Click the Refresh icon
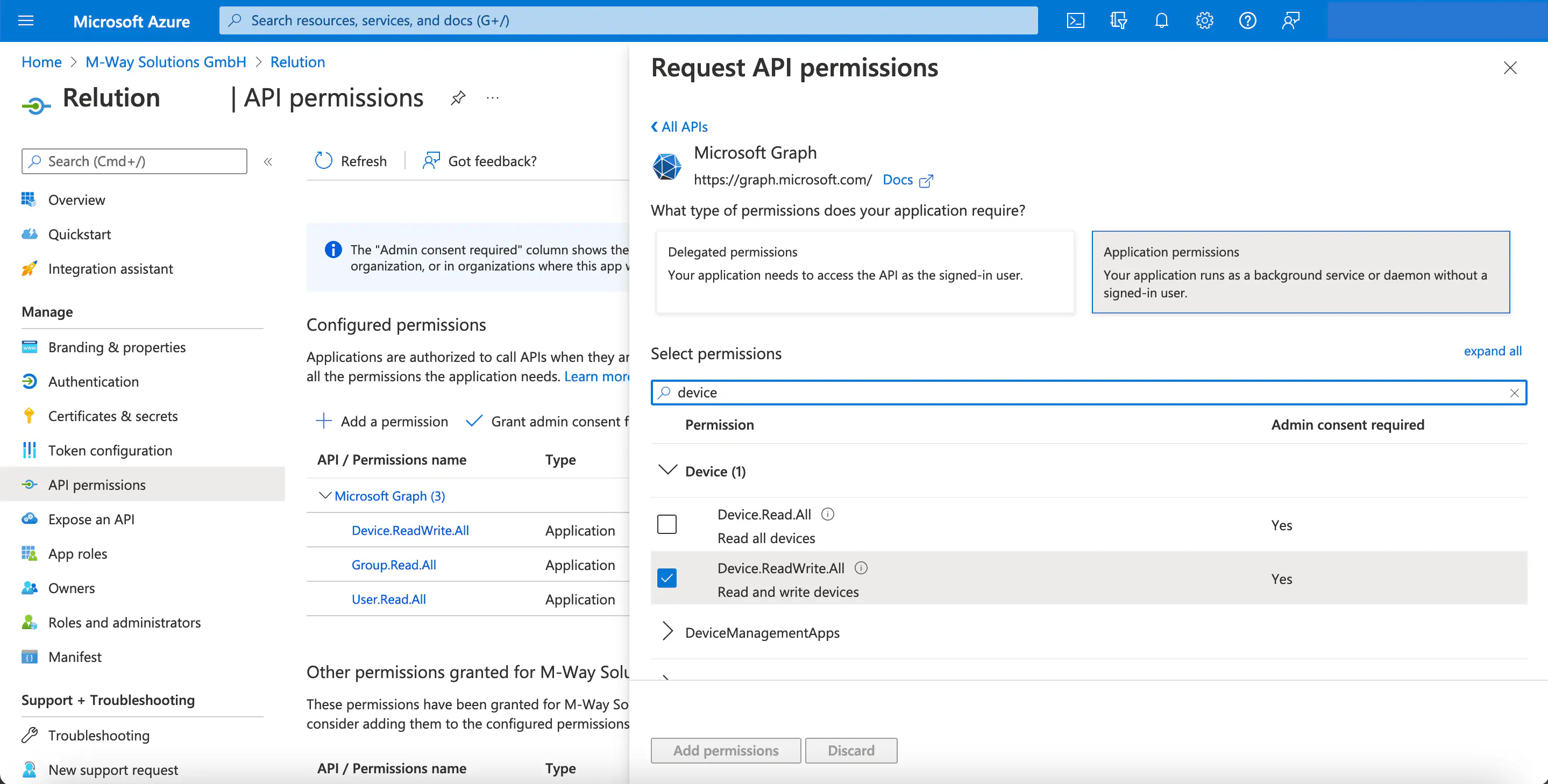The image size is (1548, 784). coord(323,160)
